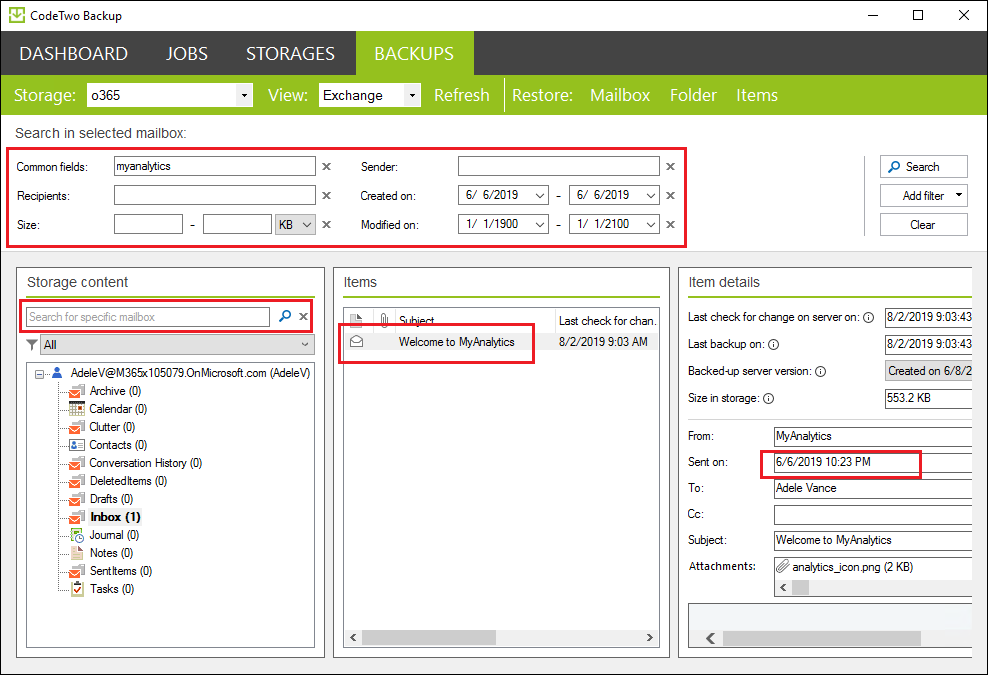This screenshot has width=988, height=675.
Task: Click the Add filter button
Action: tap(924, 195)
